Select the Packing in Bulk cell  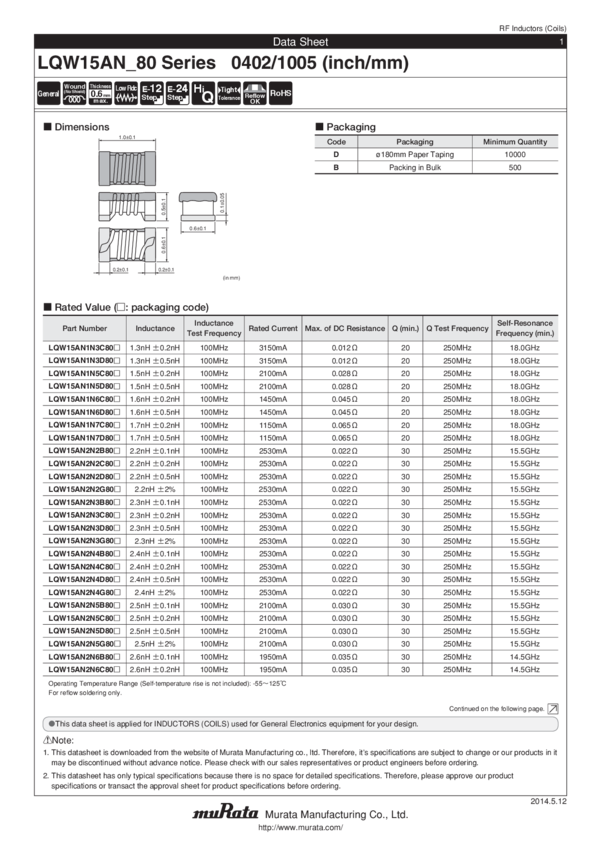(x=415, y=168)
